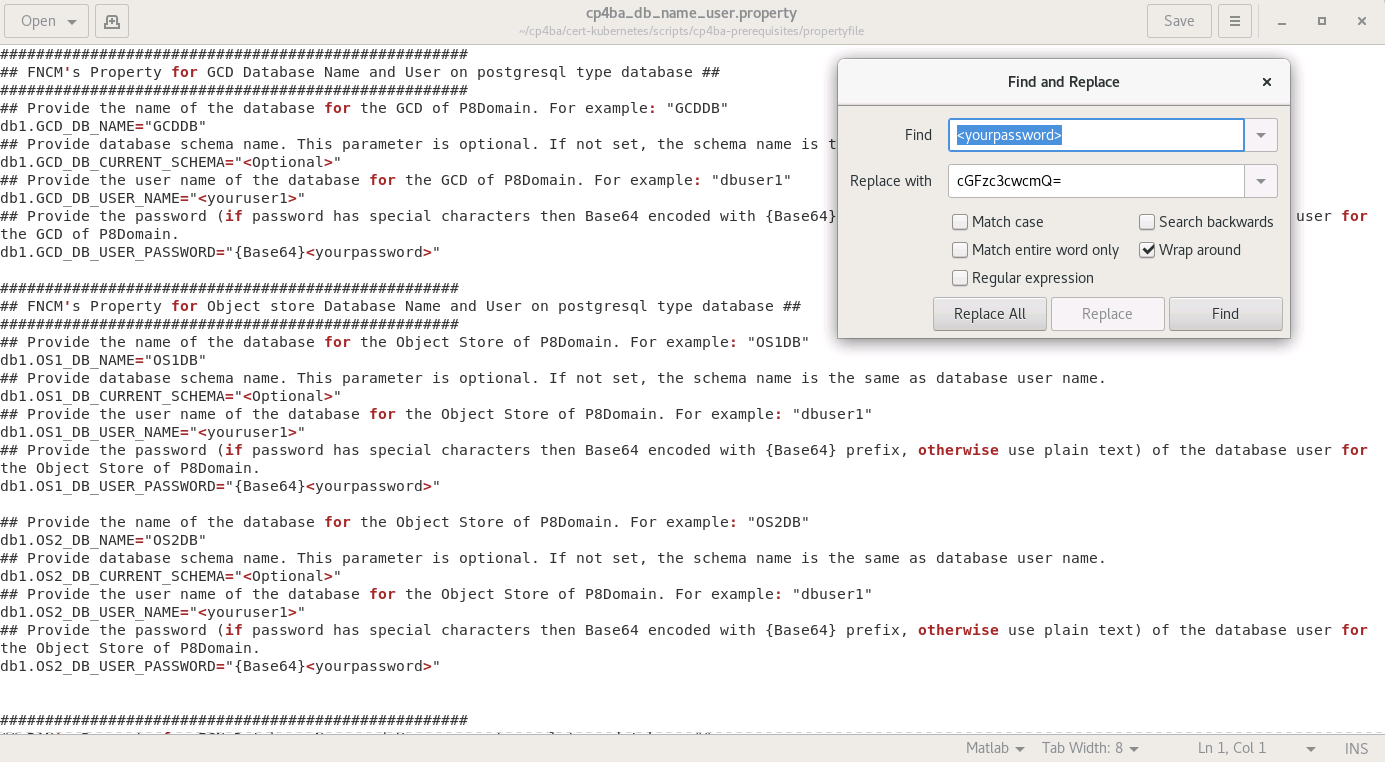Screen dimensions: 1385x762
Task: Maximize the gedit window
Action: [x=1322, y=21]
